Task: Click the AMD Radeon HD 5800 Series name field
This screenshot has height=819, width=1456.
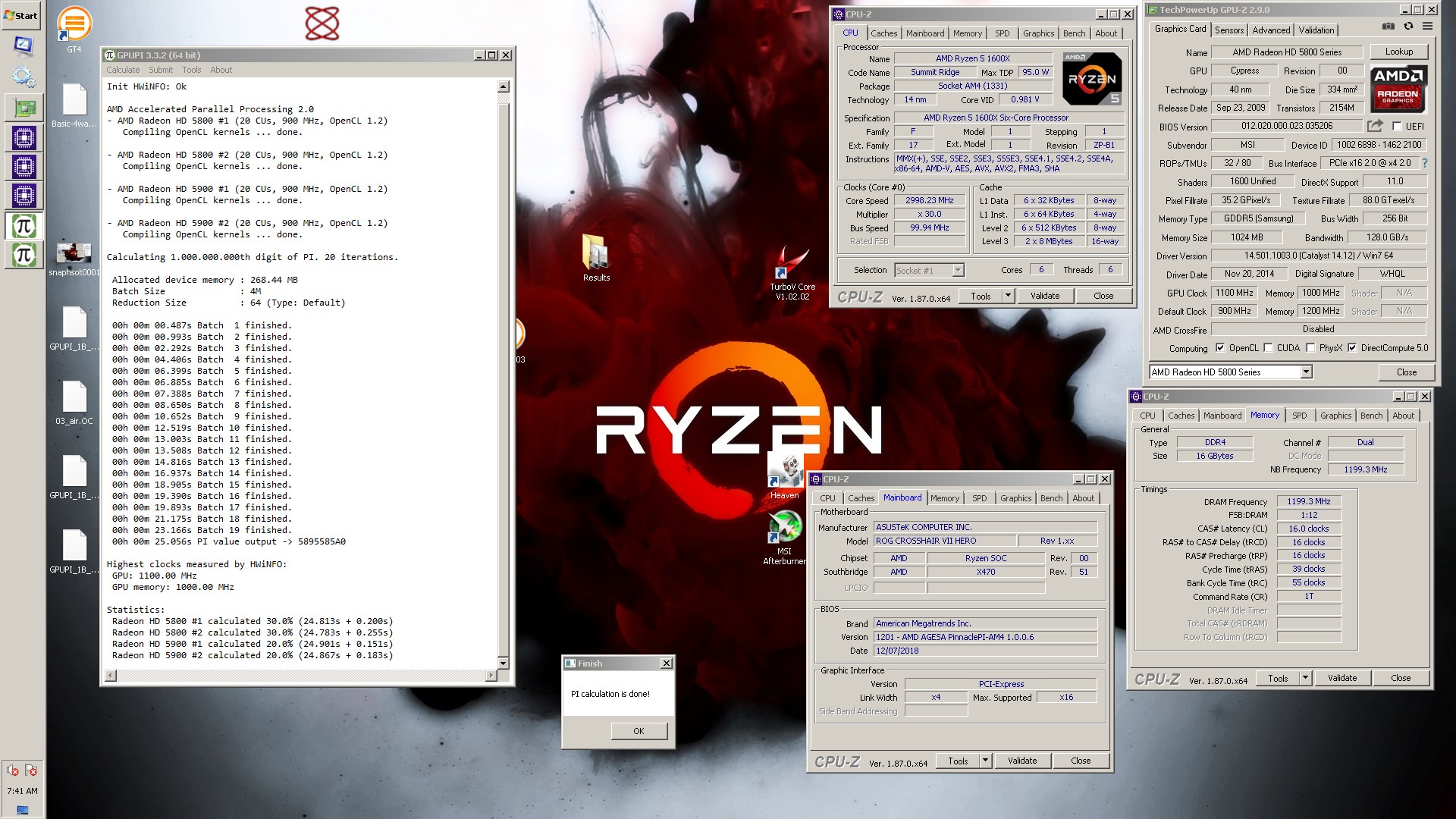Action: click(x=1287, y=52)
